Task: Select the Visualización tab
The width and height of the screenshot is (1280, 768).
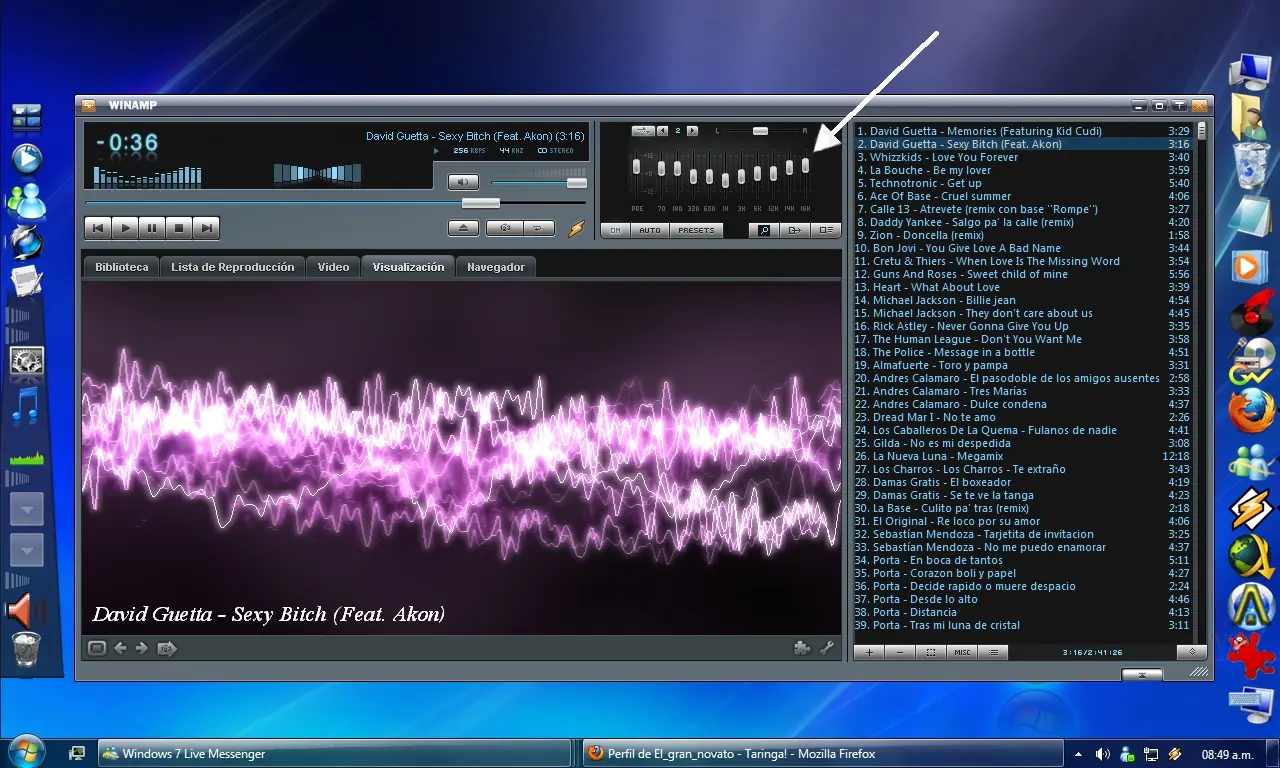Action: (x=408, y=267)
